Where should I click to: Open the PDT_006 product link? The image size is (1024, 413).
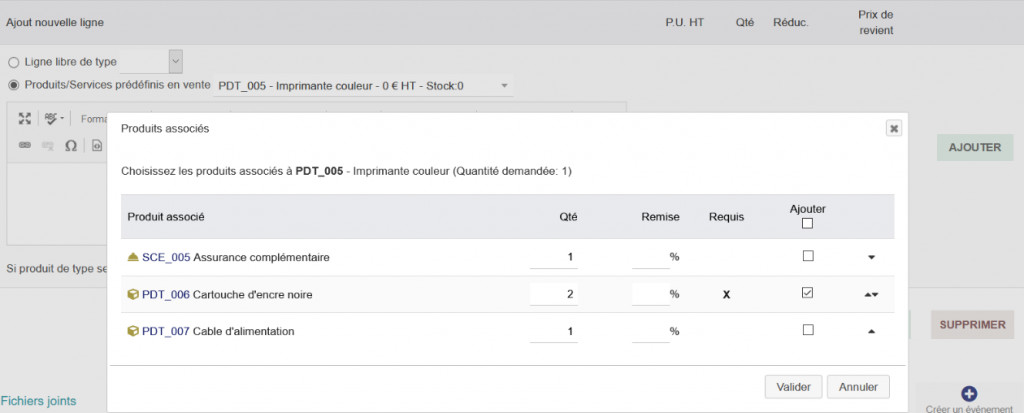(x=158, y=294)
